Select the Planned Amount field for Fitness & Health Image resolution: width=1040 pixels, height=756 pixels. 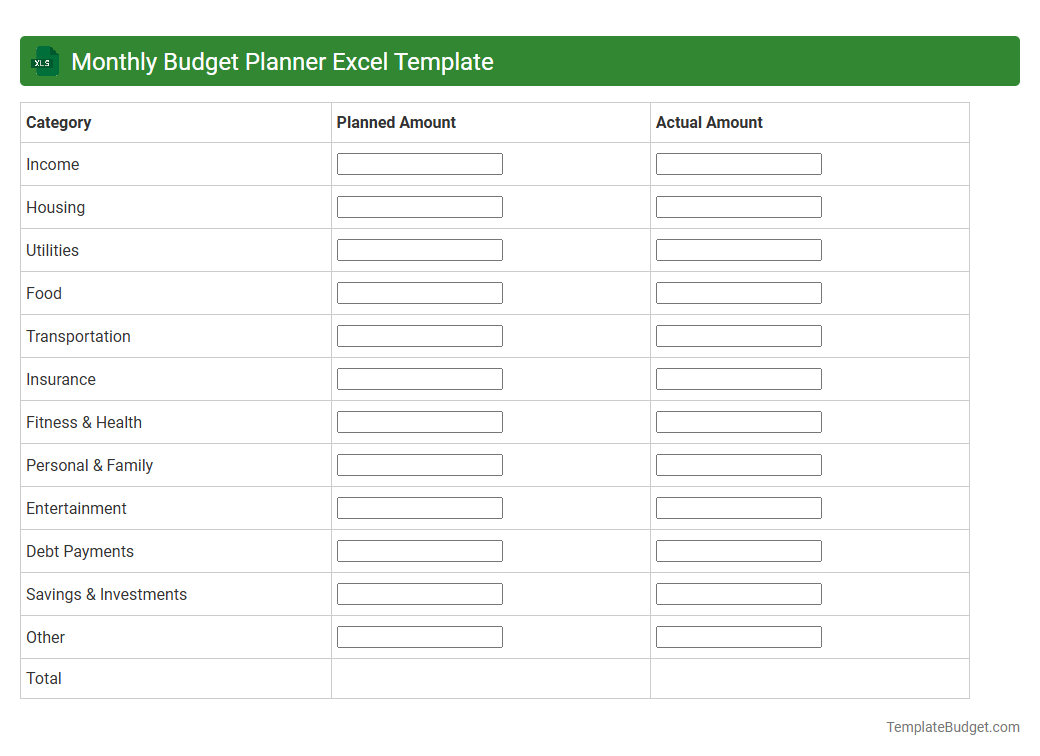(419, 421)
